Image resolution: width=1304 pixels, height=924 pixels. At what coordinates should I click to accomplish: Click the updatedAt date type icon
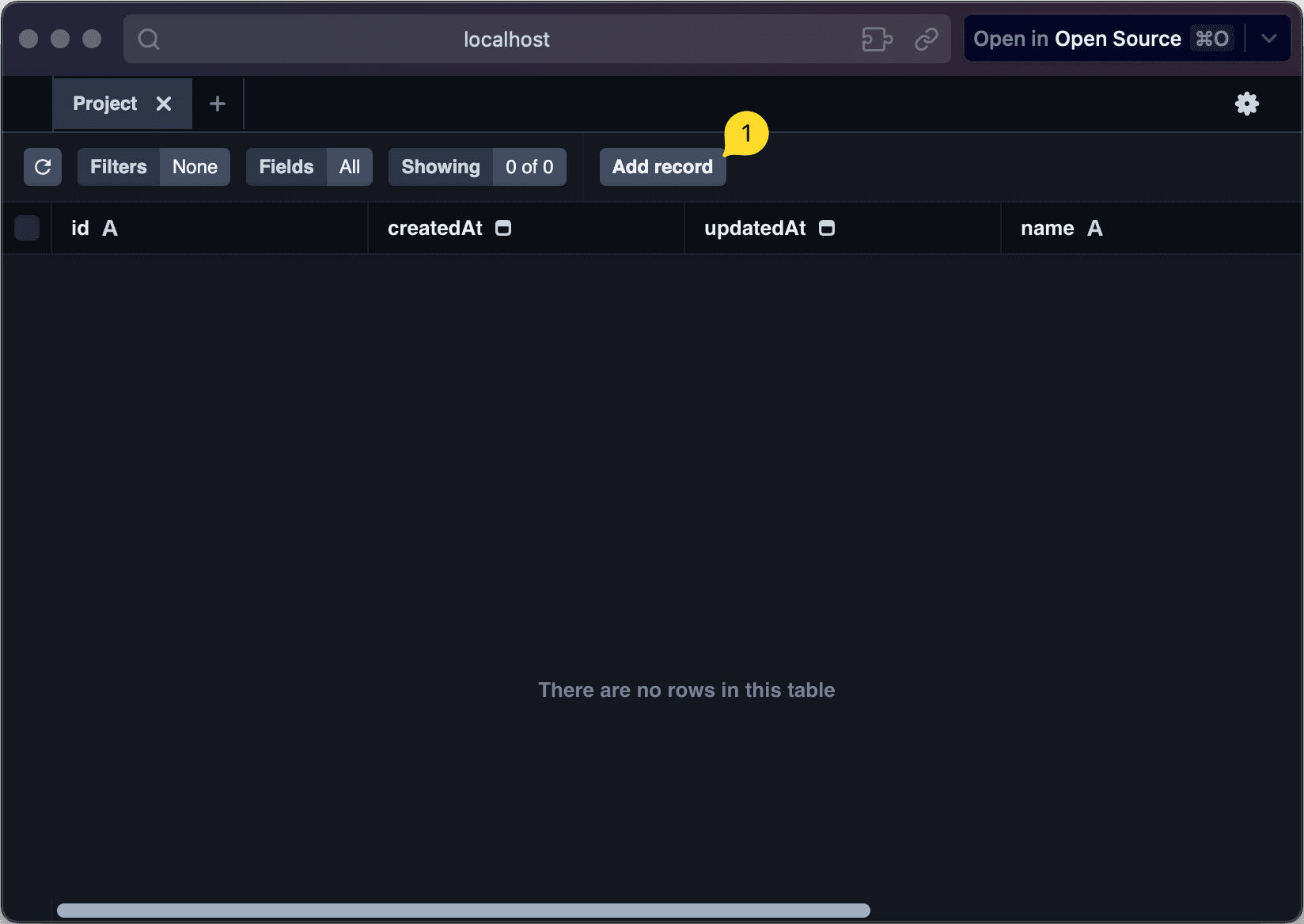(827, 229)
